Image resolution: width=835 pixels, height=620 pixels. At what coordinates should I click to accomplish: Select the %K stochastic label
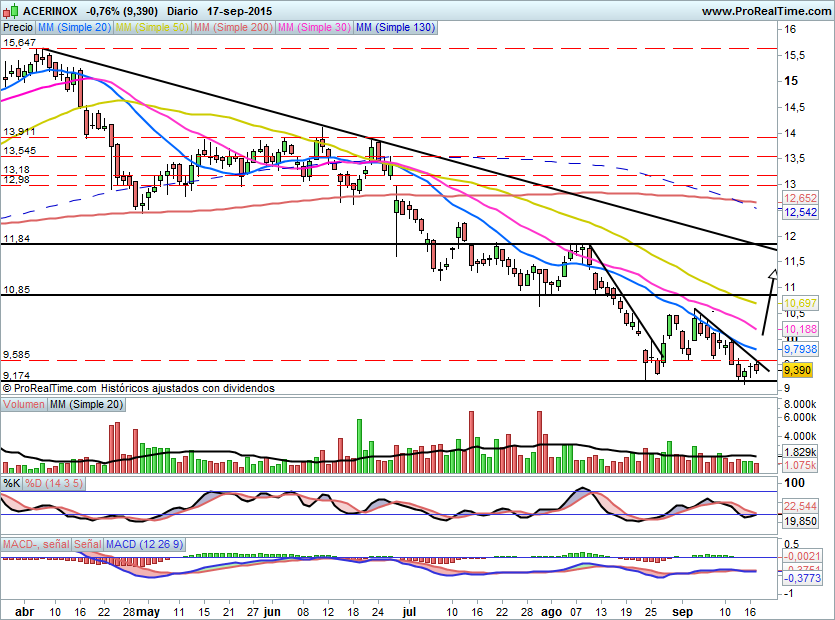[11, 484]
